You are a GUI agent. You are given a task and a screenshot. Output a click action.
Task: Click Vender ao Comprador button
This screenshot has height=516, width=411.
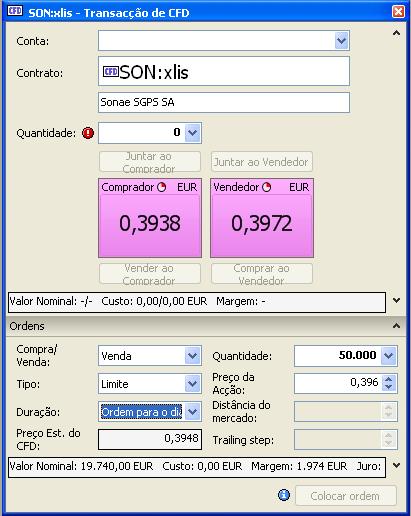pos(150,274)
